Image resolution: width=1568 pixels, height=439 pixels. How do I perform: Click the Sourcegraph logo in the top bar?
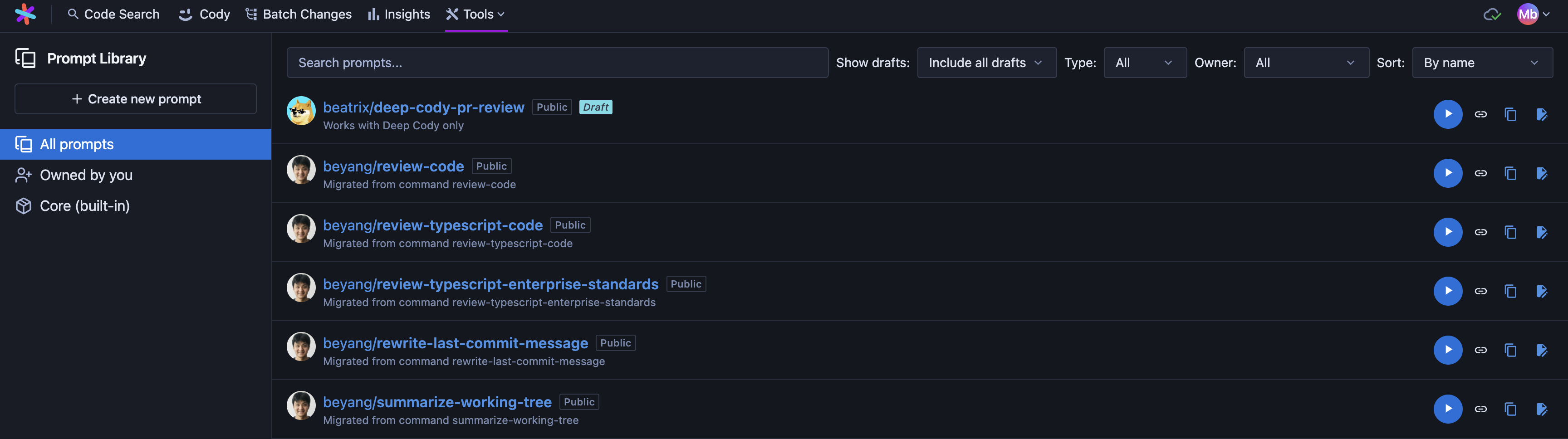point(24,13)
